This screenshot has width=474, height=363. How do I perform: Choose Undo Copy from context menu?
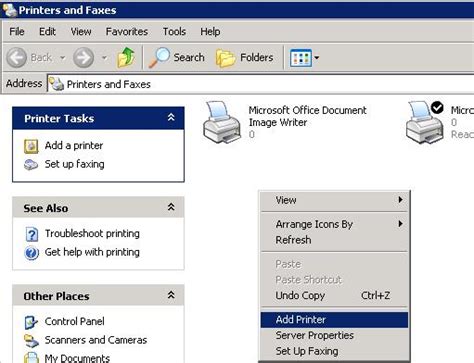pos(334,295)
